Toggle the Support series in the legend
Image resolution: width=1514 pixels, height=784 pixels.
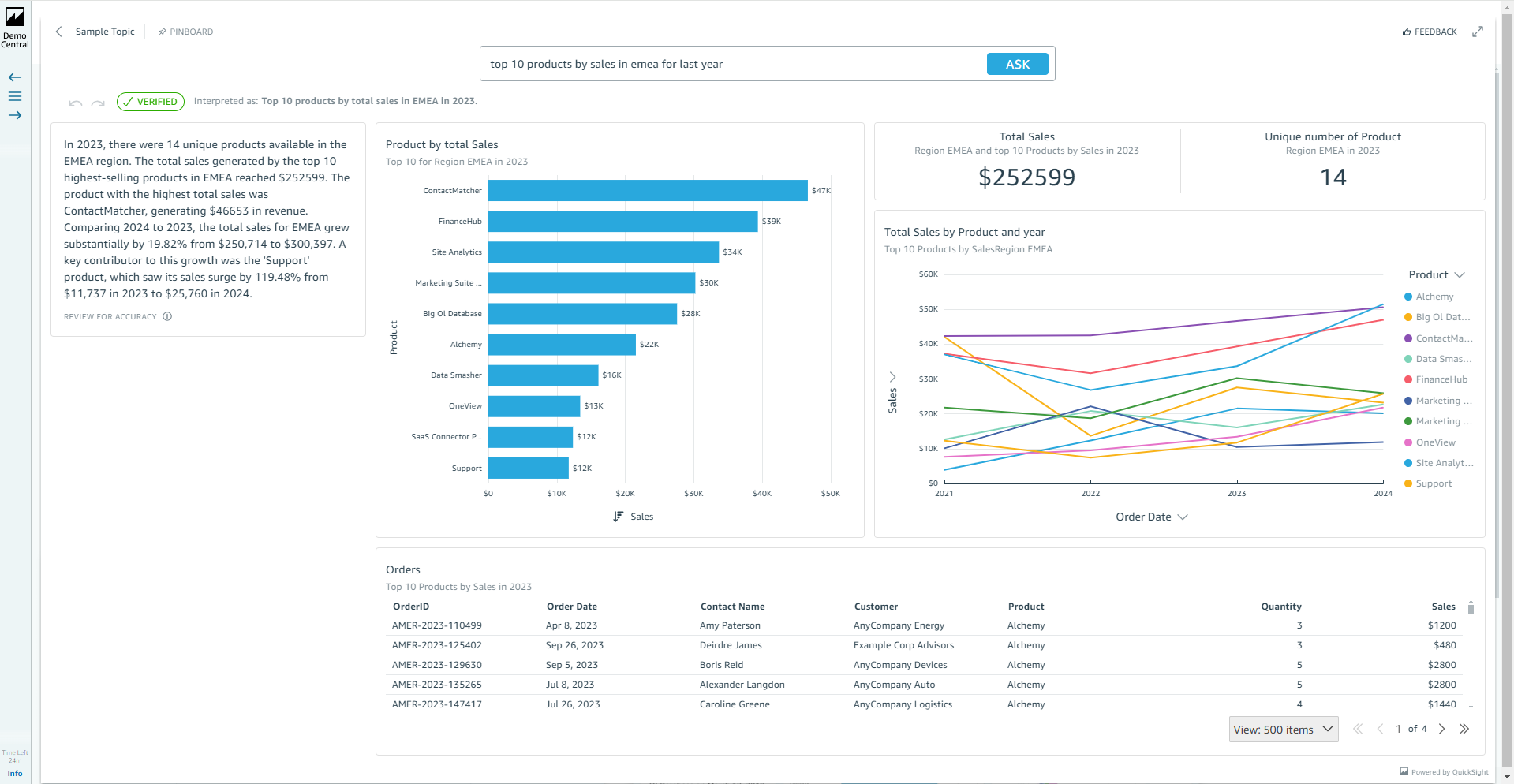1434,483
